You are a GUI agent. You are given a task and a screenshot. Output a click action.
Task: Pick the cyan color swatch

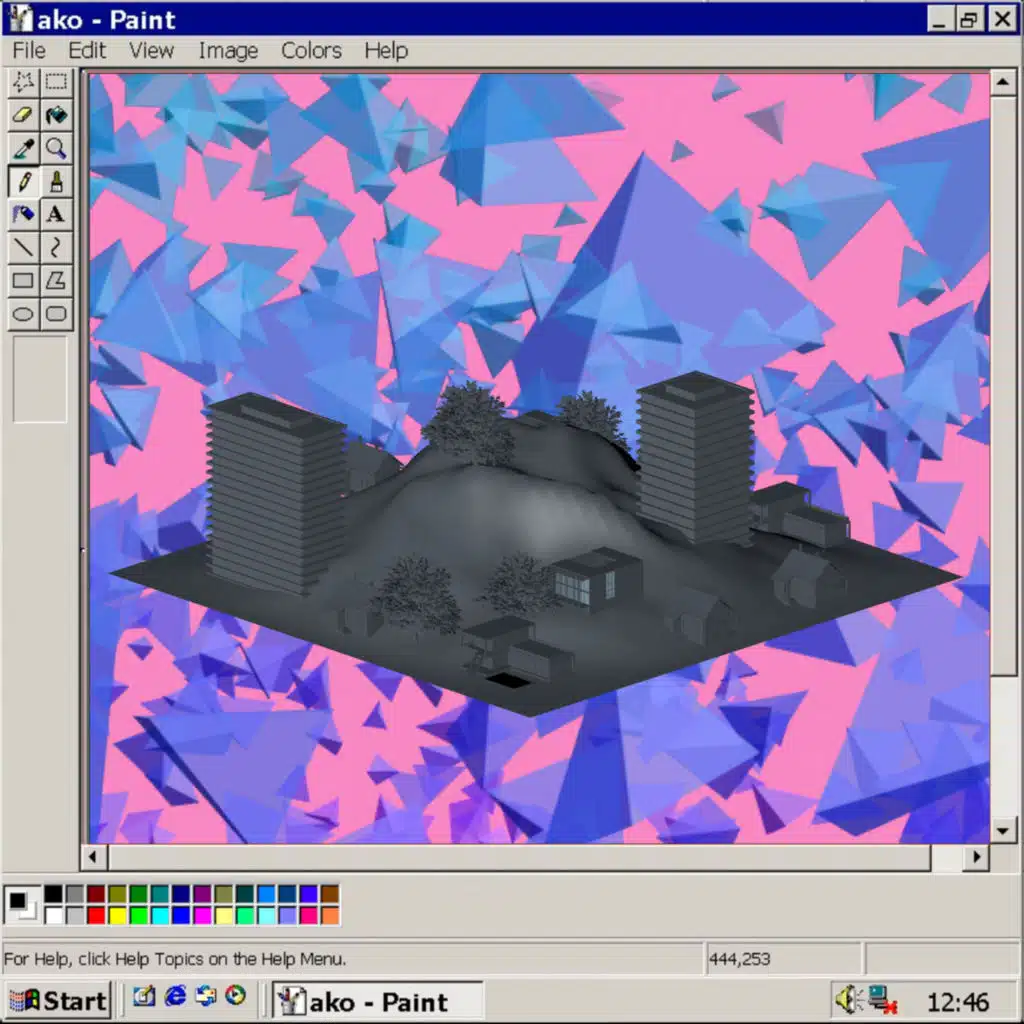pyautogui.click(x=160, y=916)
